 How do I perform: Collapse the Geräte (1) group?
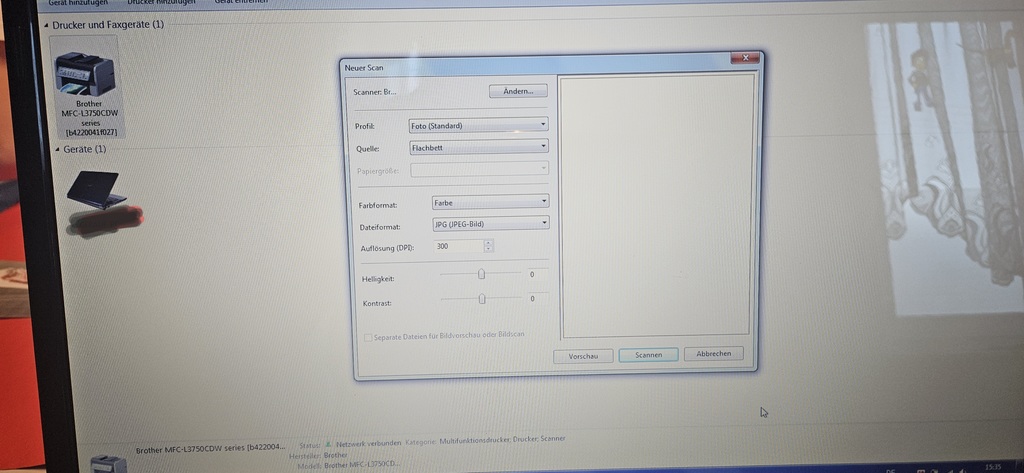click(57, 150)
